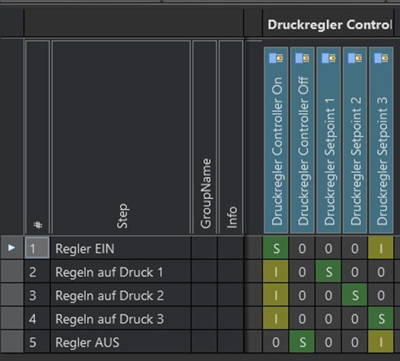Click the row arrow indicator beside step 1
The image size is (400, 361).
tap(12, 248)
